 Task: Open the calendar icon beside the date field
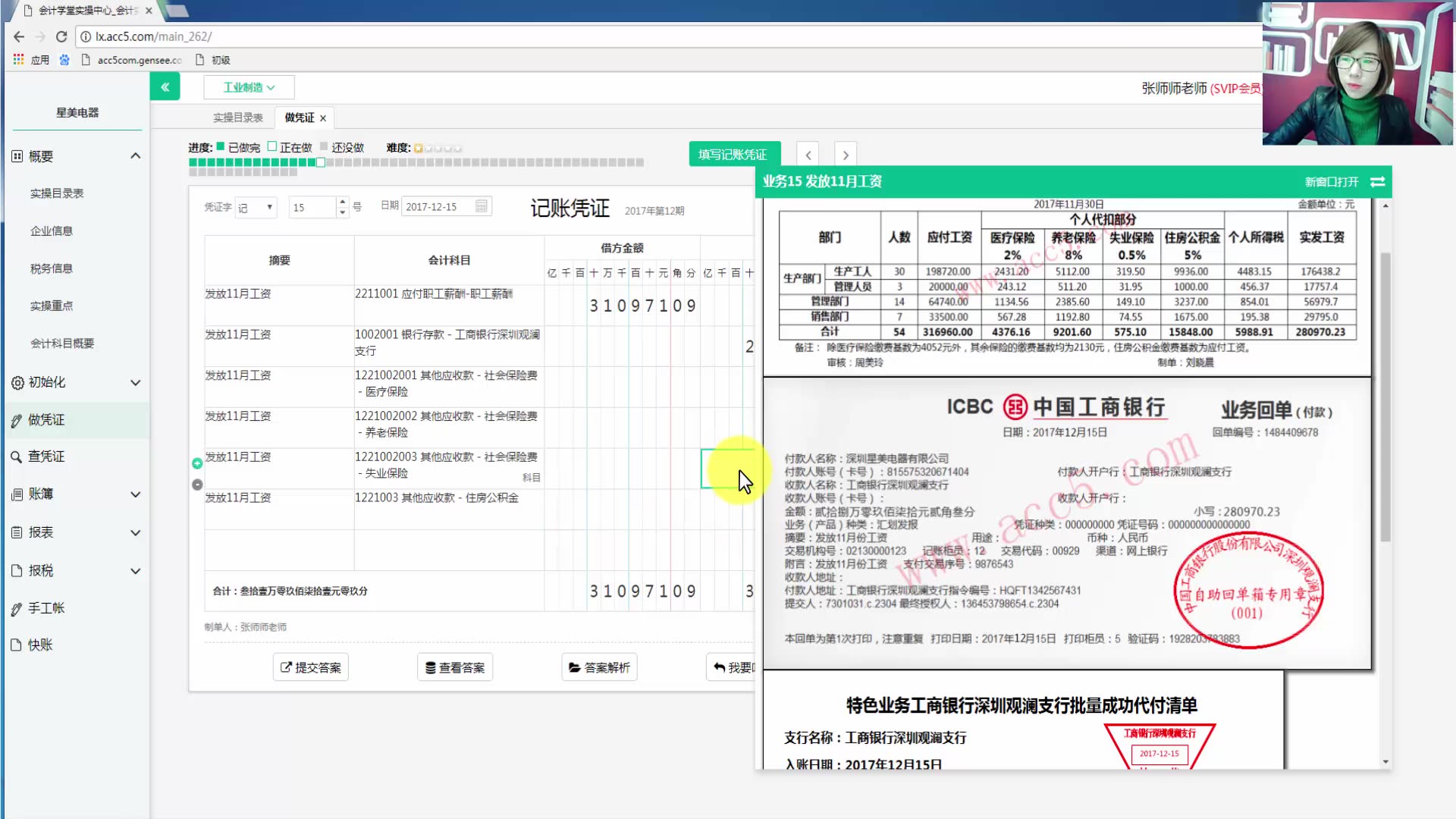pyautogui.click(x=480, y=206)
